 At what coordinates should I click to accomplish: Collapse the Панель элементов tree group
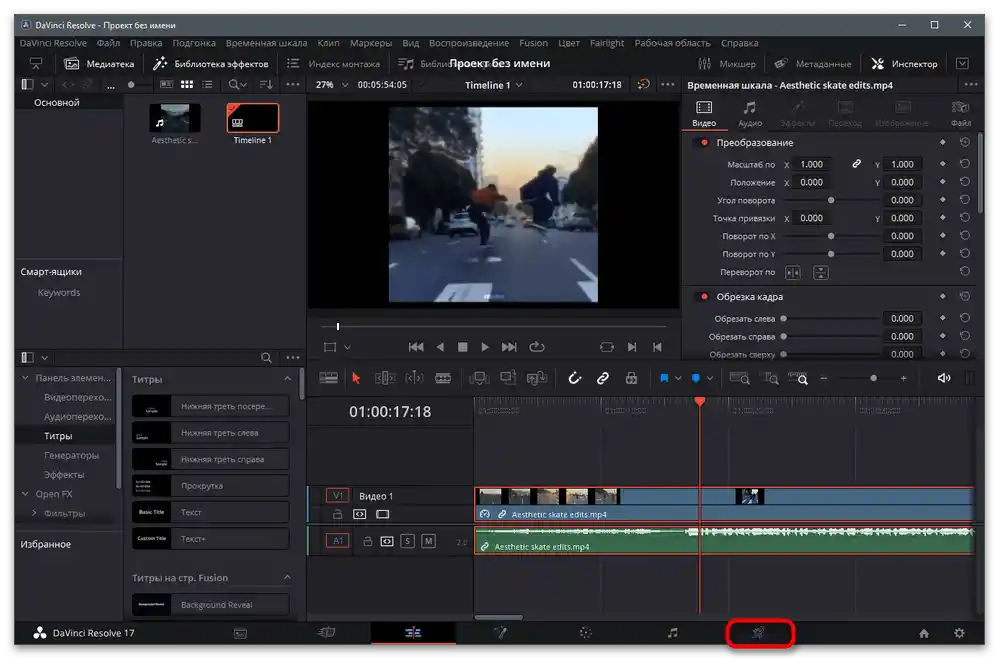(25, 378)
